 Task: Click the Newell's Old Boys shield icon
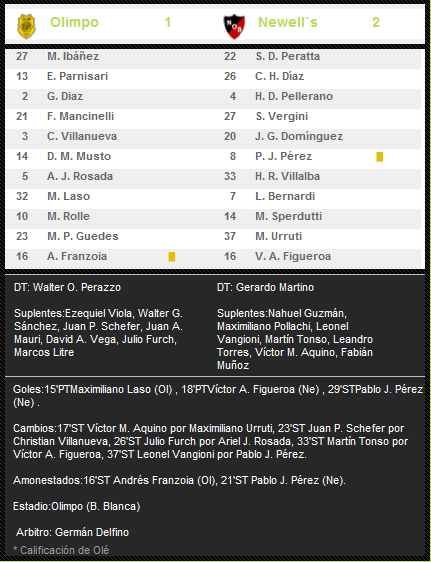tap(234, 27)
